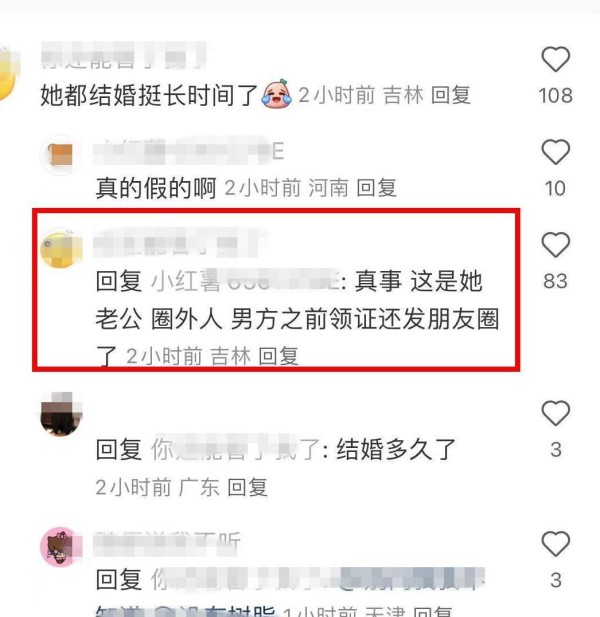Tap the crying-laughing peach emoji

tap(277, 94)
